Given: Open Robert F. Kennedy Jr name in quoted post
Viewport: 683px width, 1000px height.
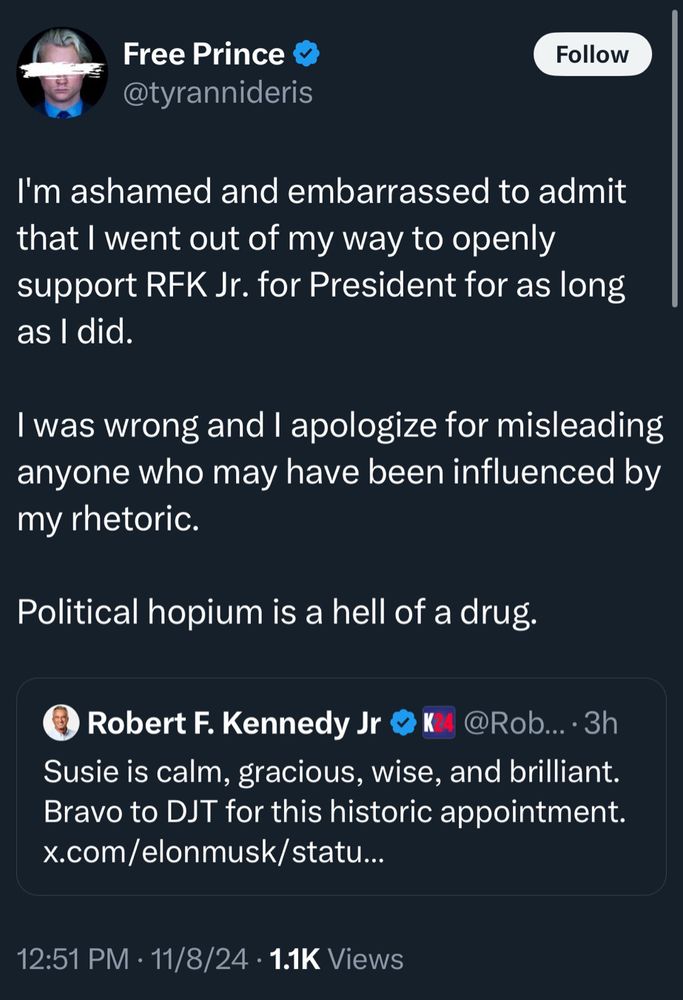Looking at the screenshot, I should [234, 723].
